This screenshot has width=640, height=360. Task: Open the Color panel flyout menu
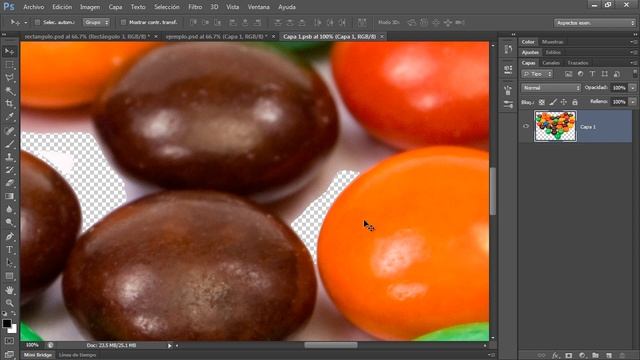633,42
